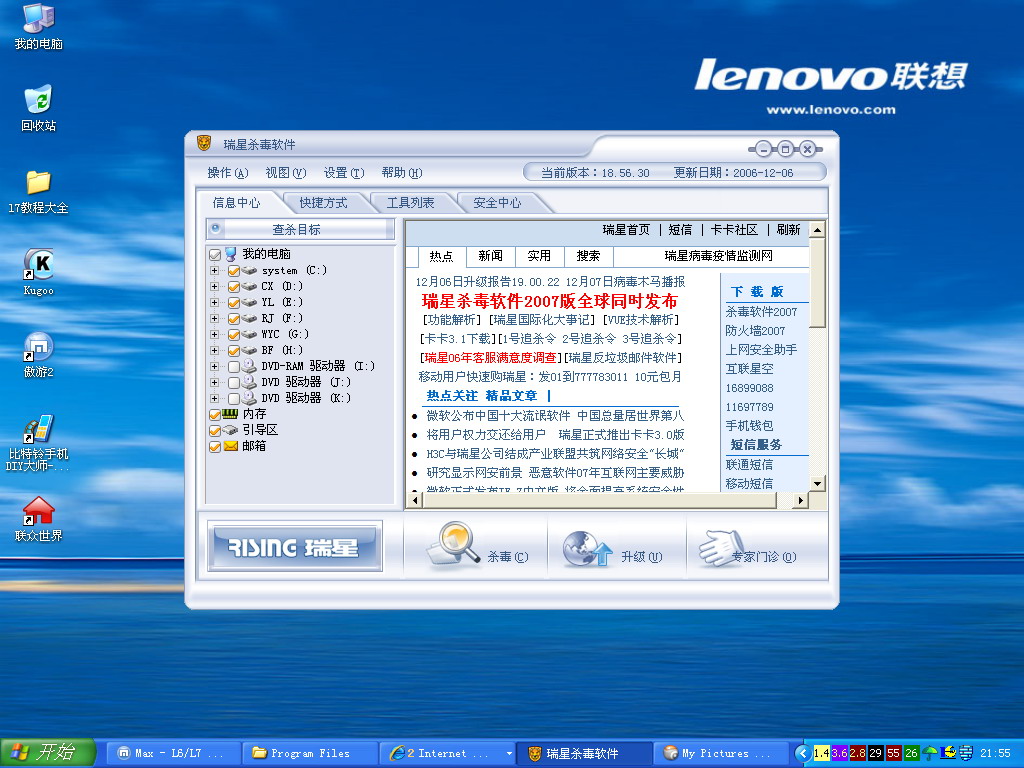Screen dimensions: 1024x768
Task: Click the news pane horizontal scrollbar thumb
Action: point(600,501)
